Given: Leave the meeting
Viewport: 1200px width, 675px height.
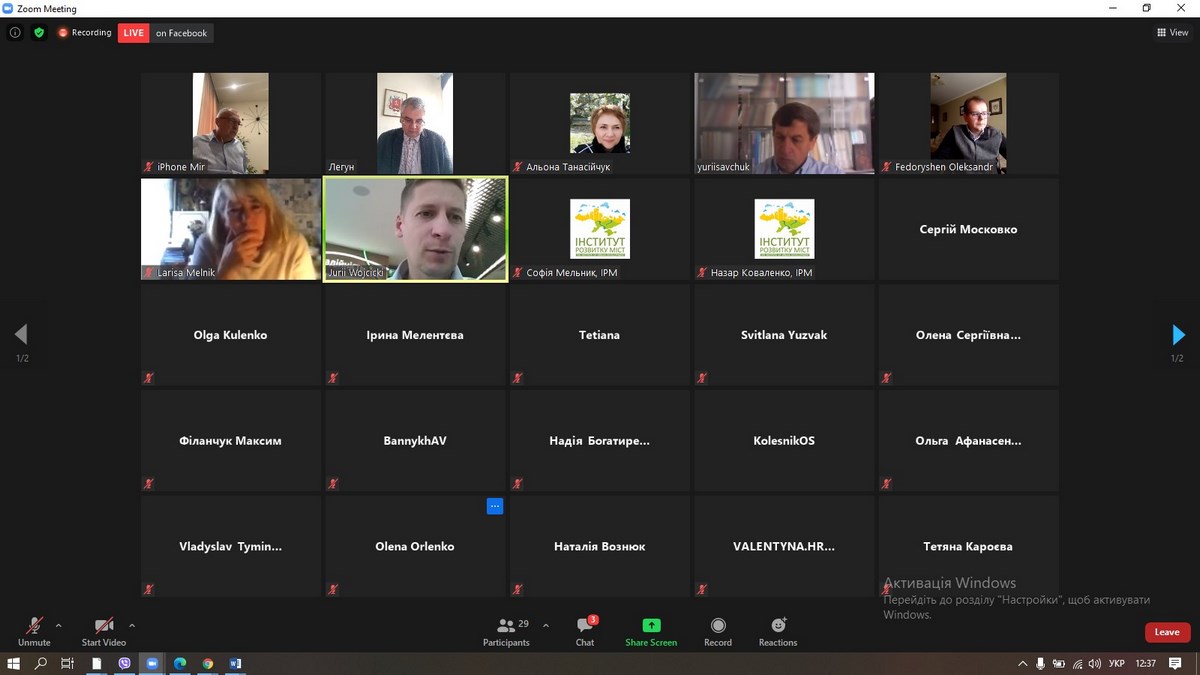Looking at the screenshot, I should [x=1167, y=632].
